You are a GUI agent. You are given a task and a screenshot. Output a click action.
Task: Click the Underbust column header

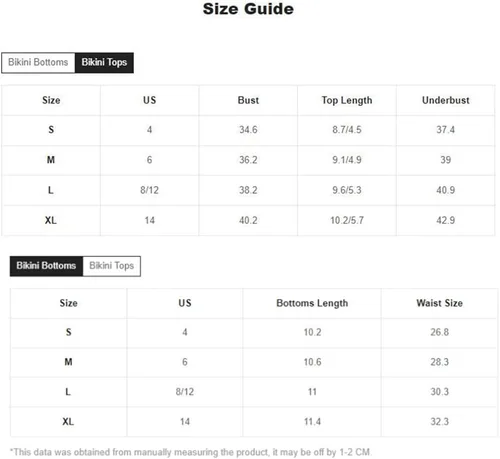(x=446, y=100)
